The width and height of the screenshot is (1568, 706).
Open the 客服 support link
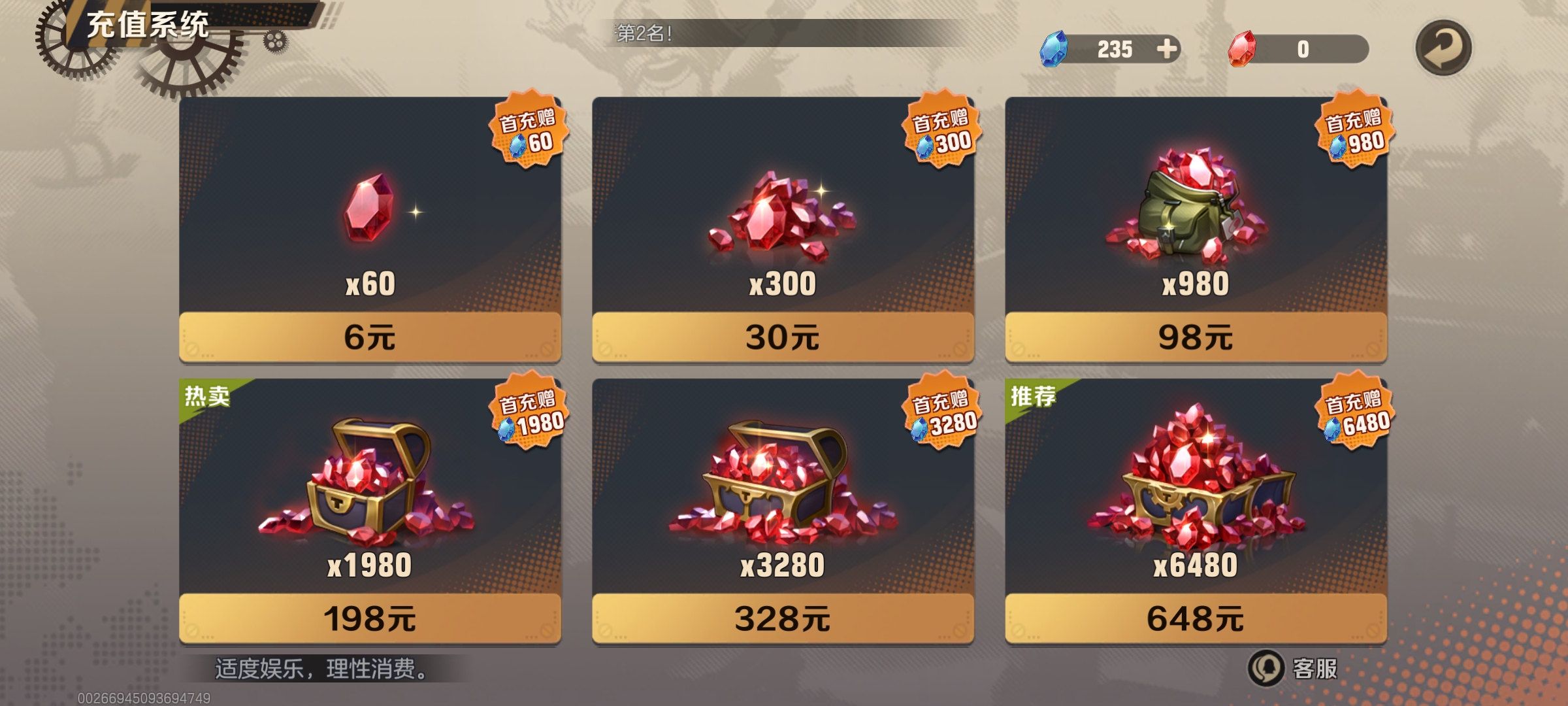[x=1315, y=668]
